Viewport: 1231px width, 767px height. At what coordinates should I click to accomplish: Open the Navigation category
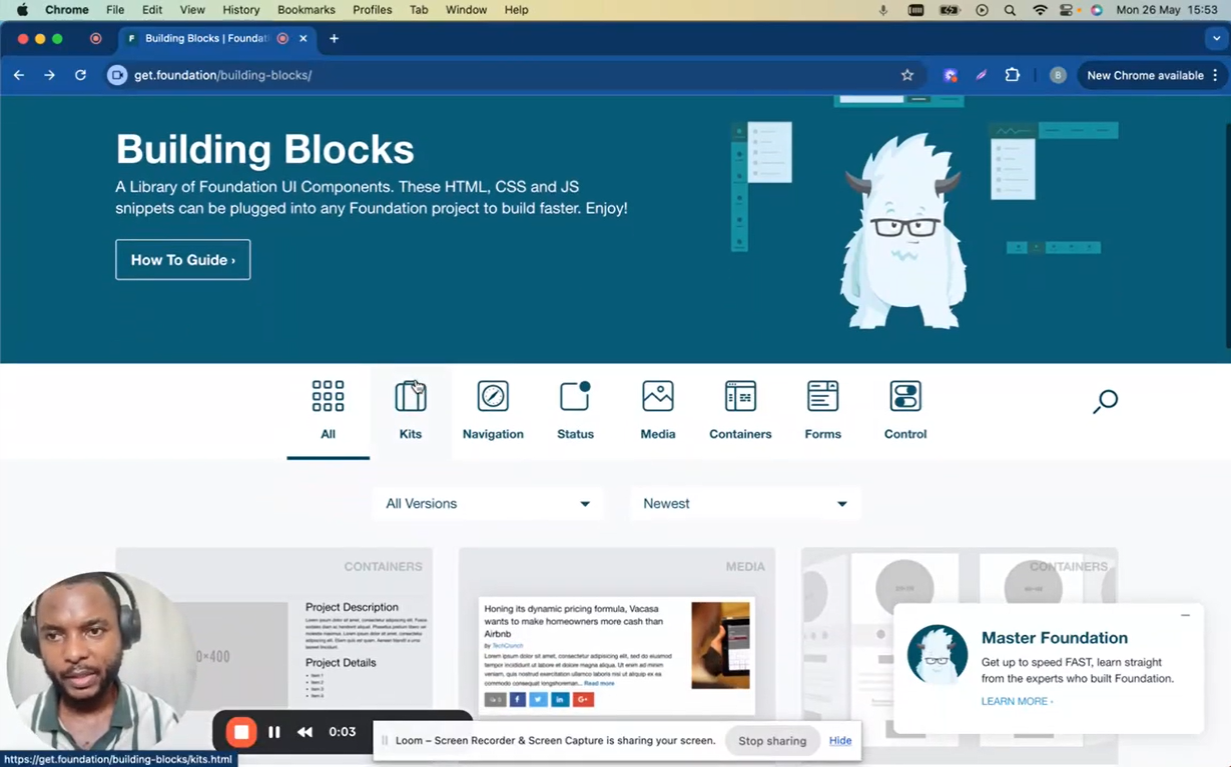[493, 411]
